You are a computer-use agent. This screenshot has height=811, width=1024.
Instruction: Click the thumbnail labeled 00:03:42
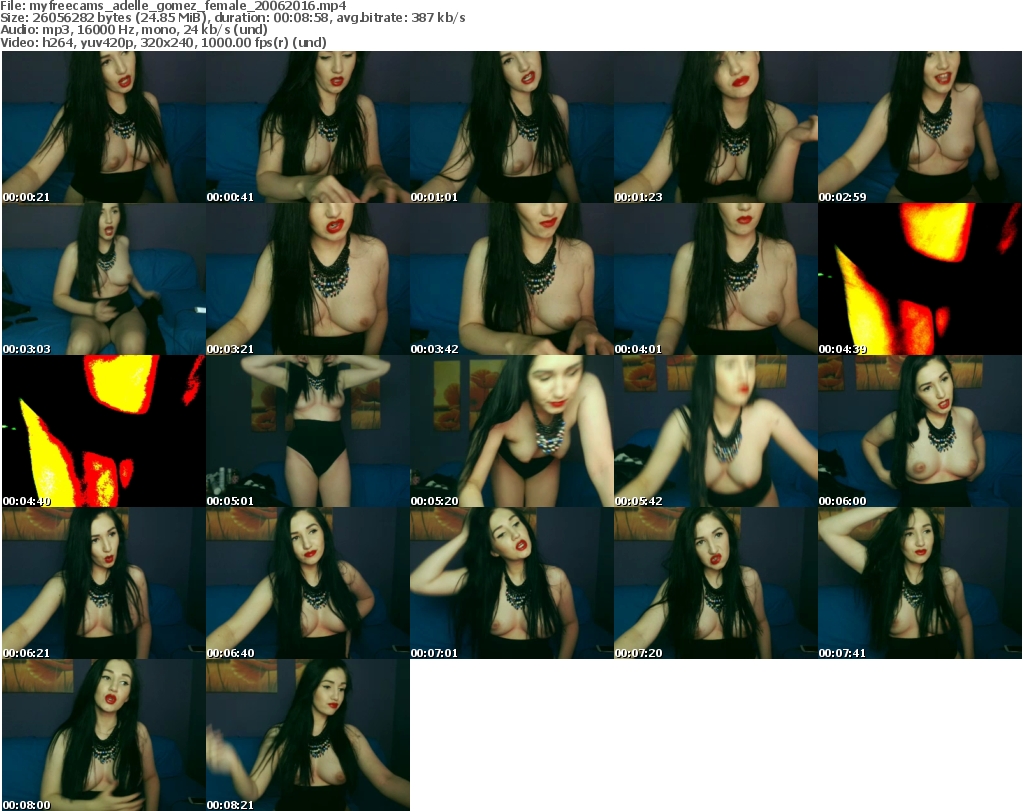(511, 279)
